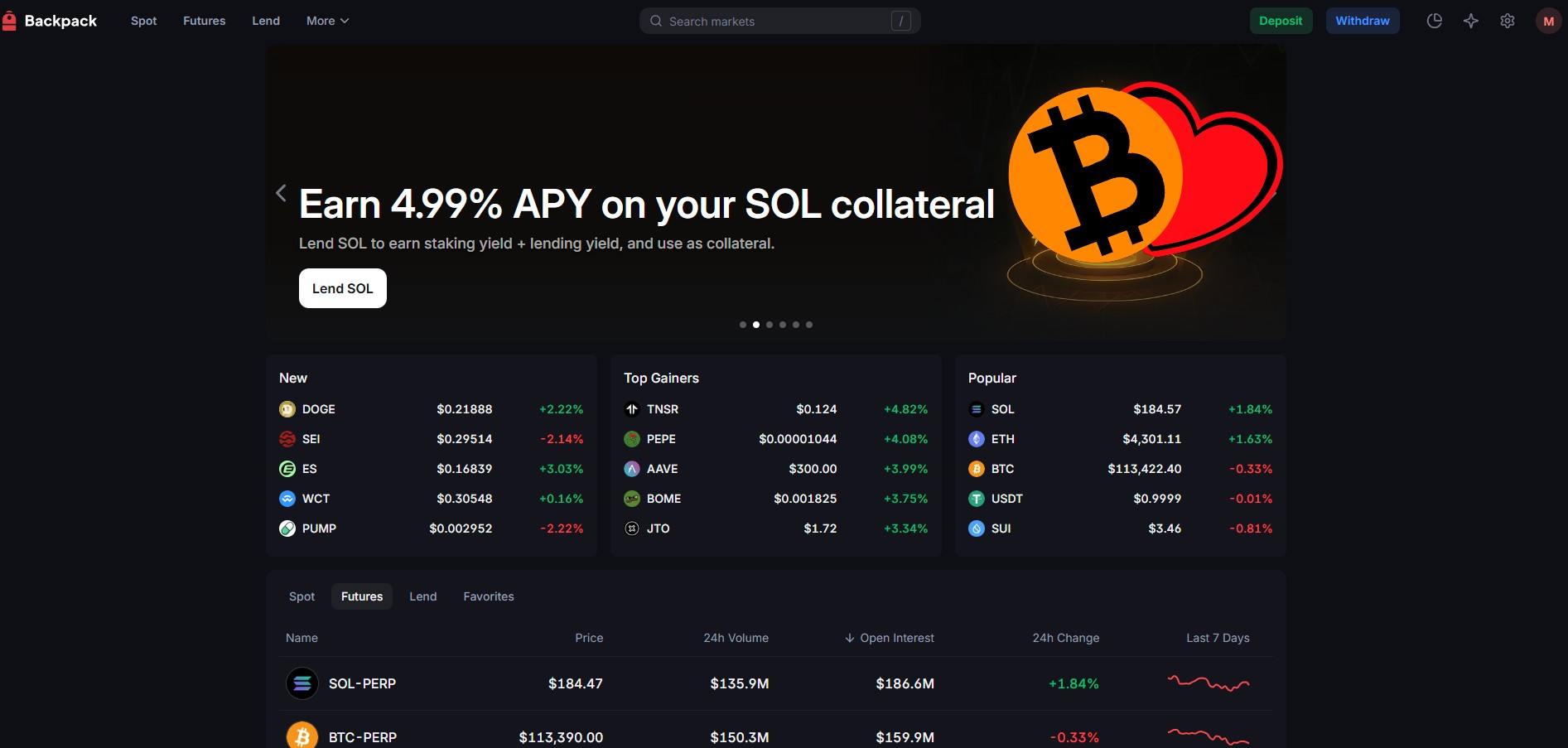
Task: Open the portfolio pie chart icon
Action: [x=1435, y=21]
